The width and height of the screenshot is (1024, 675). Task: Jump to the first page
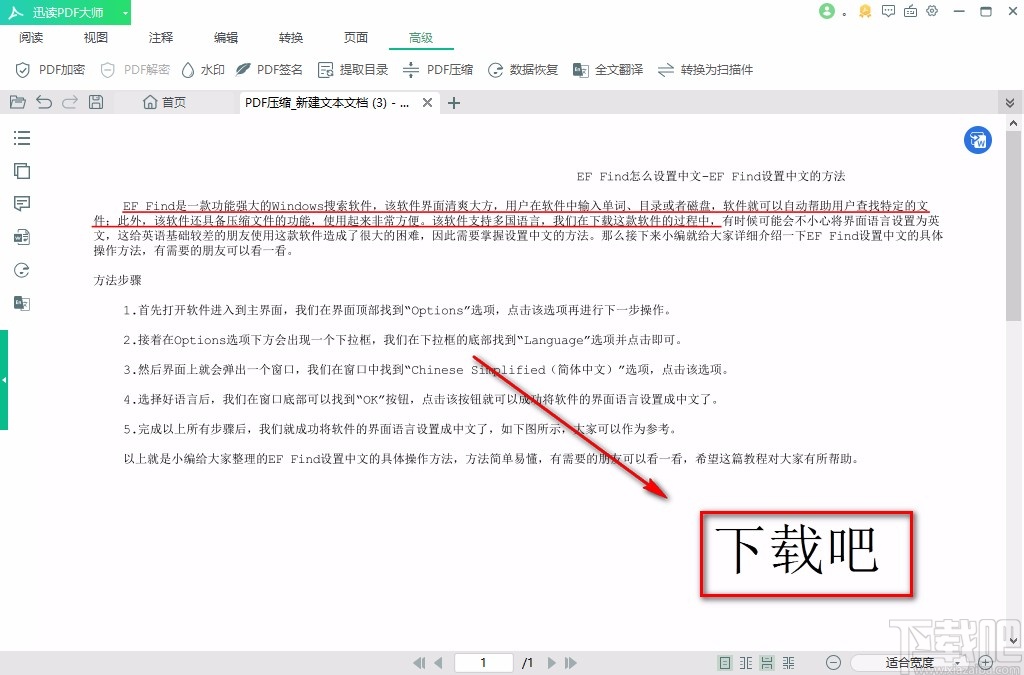pyautogui.click(x=419, y=663)
